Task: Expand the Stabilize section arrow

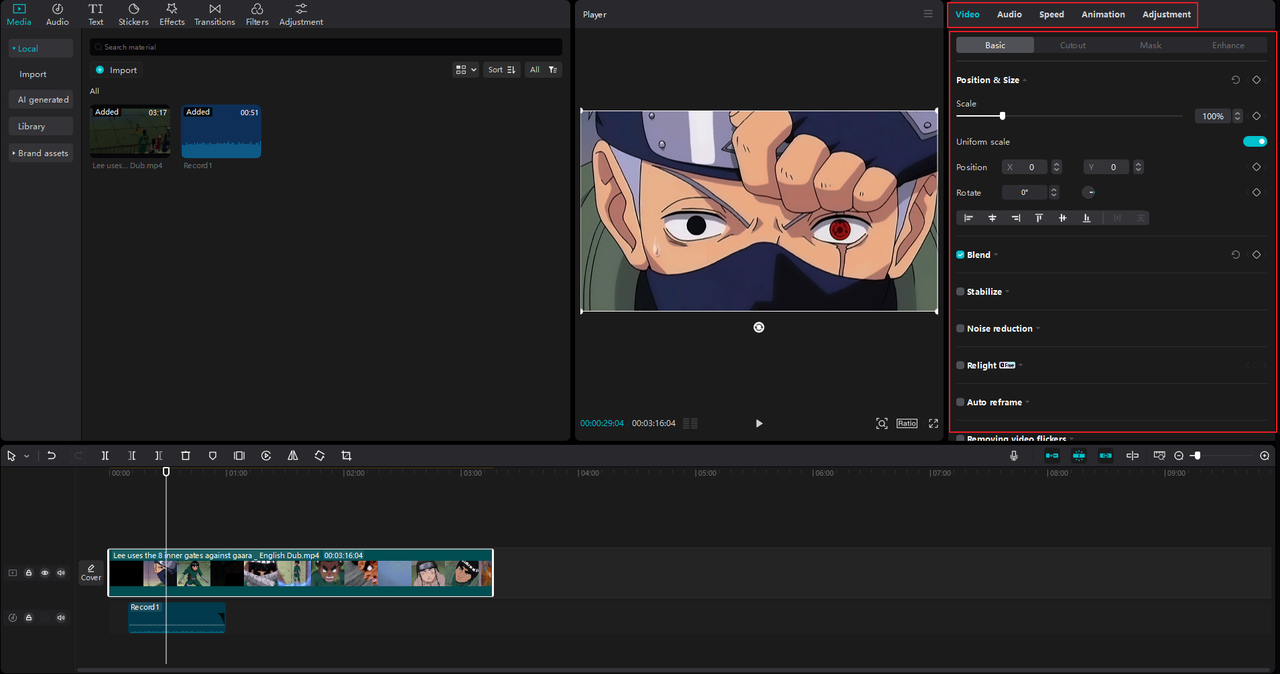Action: point(1007,292)
